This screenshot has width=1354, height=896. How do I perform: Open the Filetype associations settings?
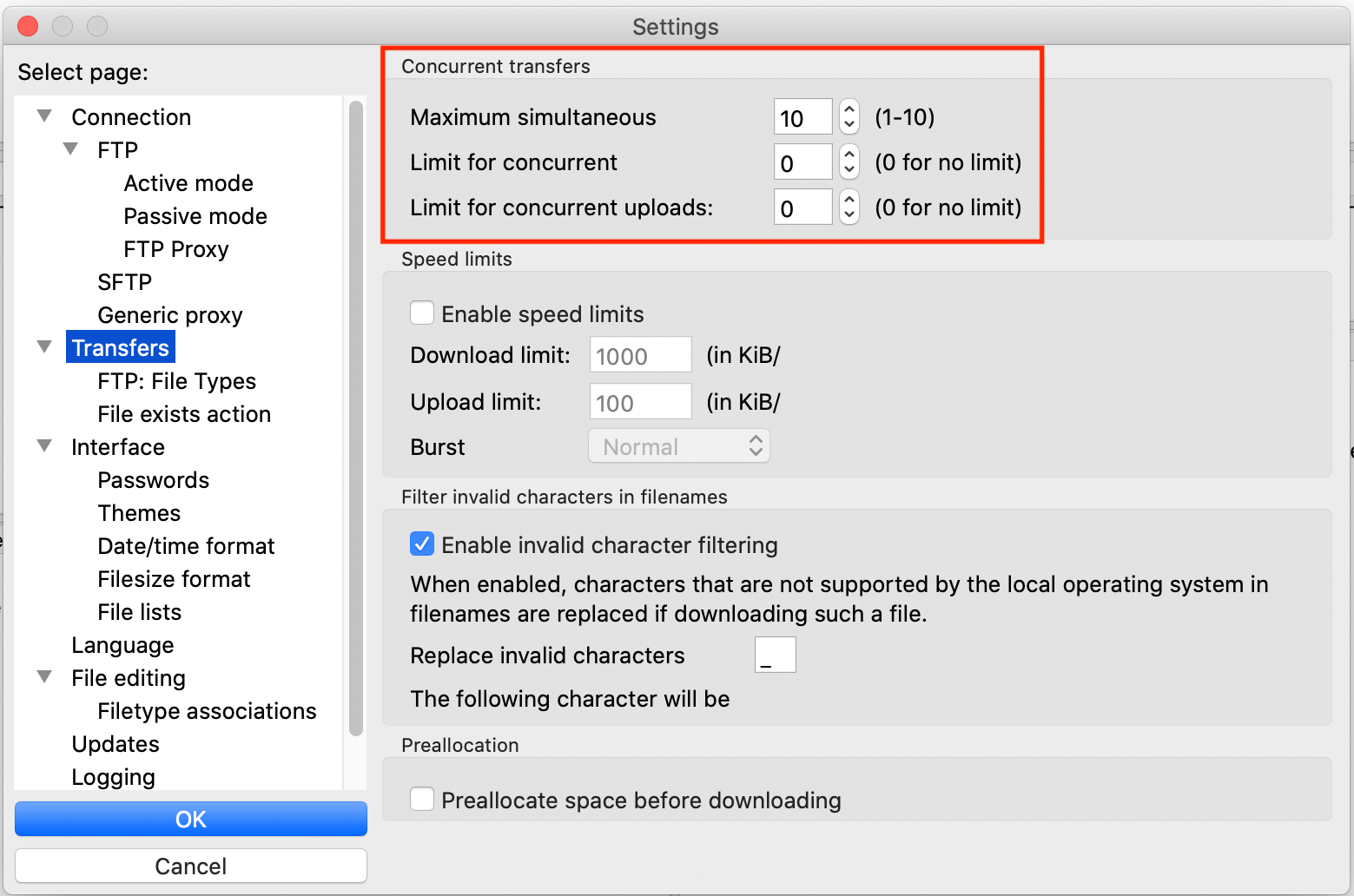[207, 710]
